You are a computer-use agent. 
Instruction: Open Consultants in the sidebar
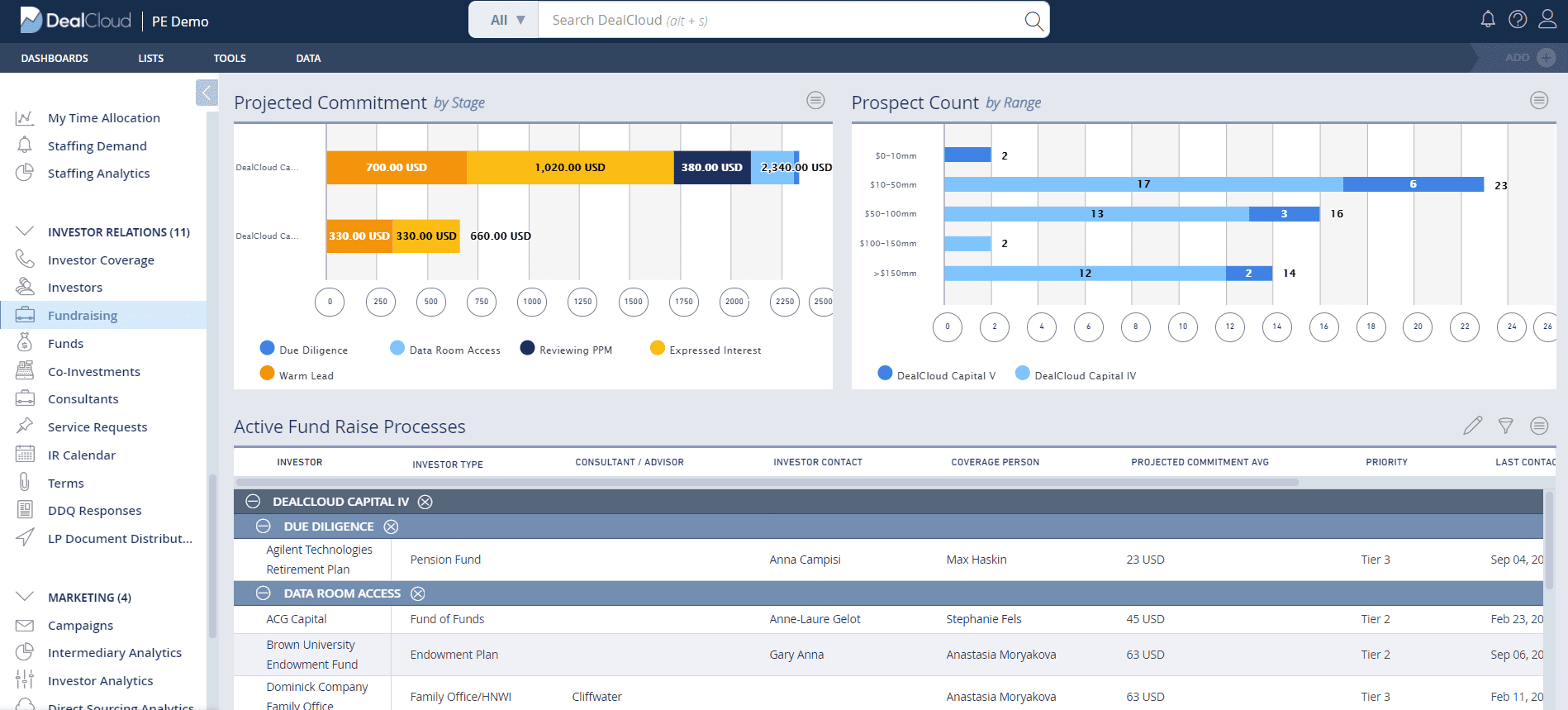coord(83,399)
